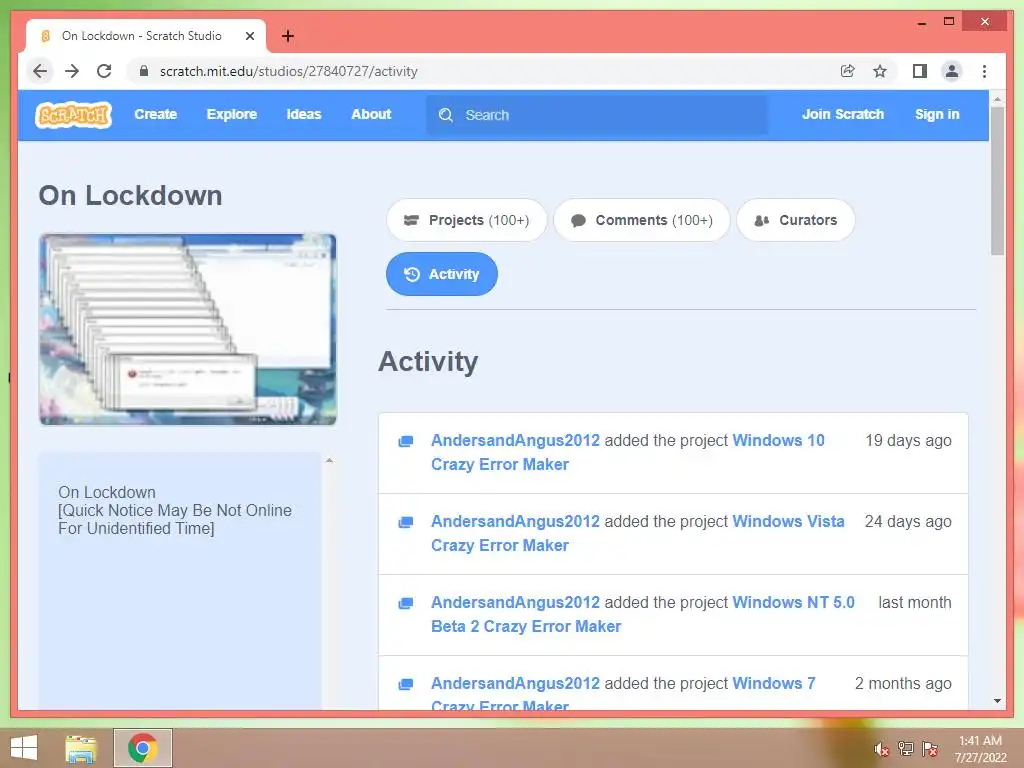Open AndersandAngus2012 in the Windows Vista entry
The image size is (1024, 768).
pyautogui.click(x=515, y=522)
